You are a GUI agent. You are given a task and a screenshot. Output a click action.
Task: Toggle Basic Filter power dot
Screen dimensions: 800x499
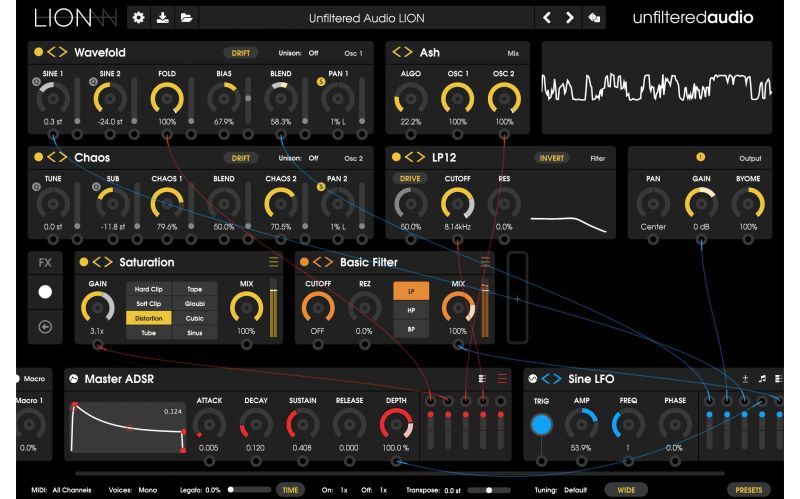click(304, 262)
